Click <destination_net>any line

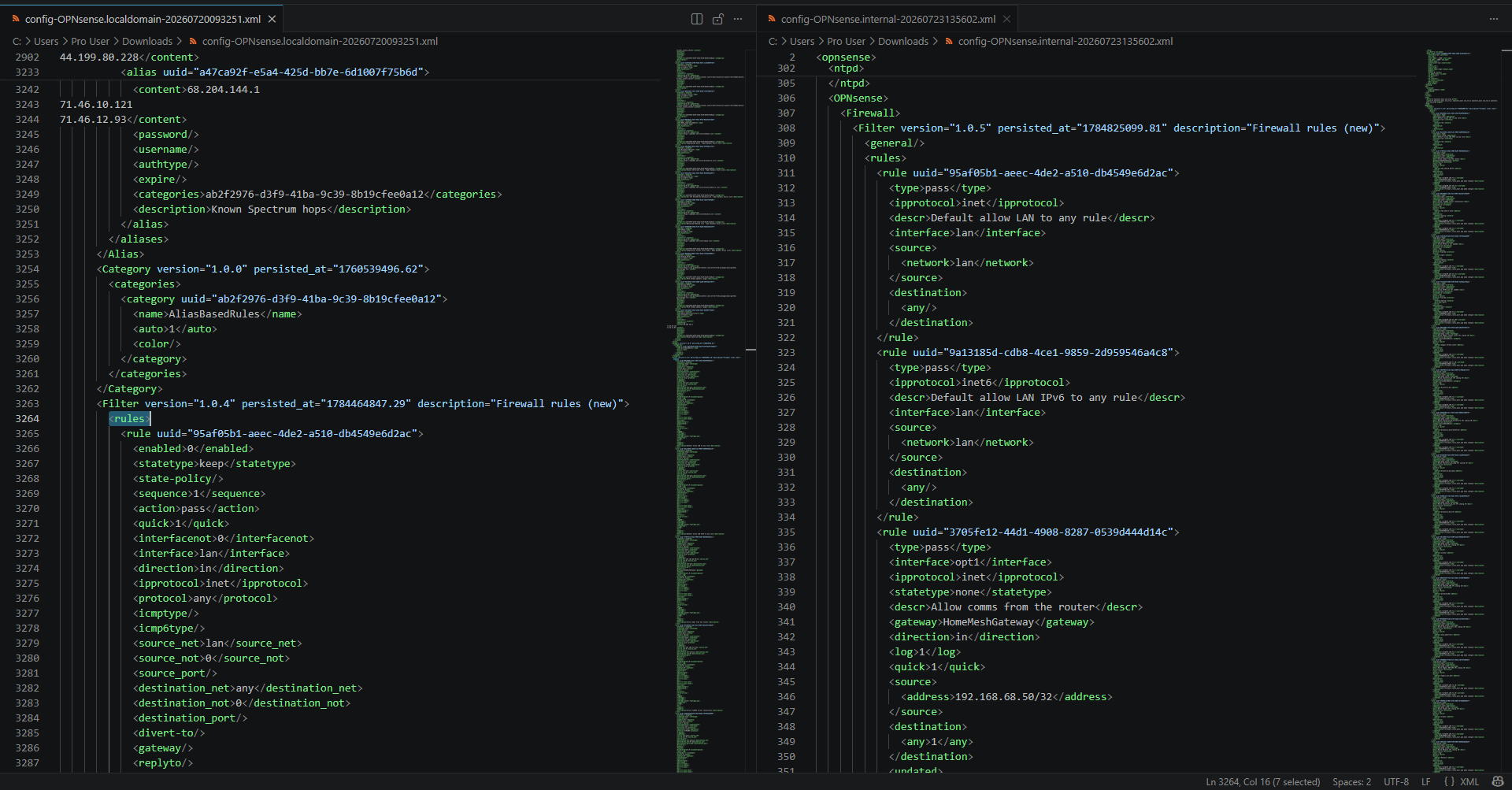coord(248,688)
